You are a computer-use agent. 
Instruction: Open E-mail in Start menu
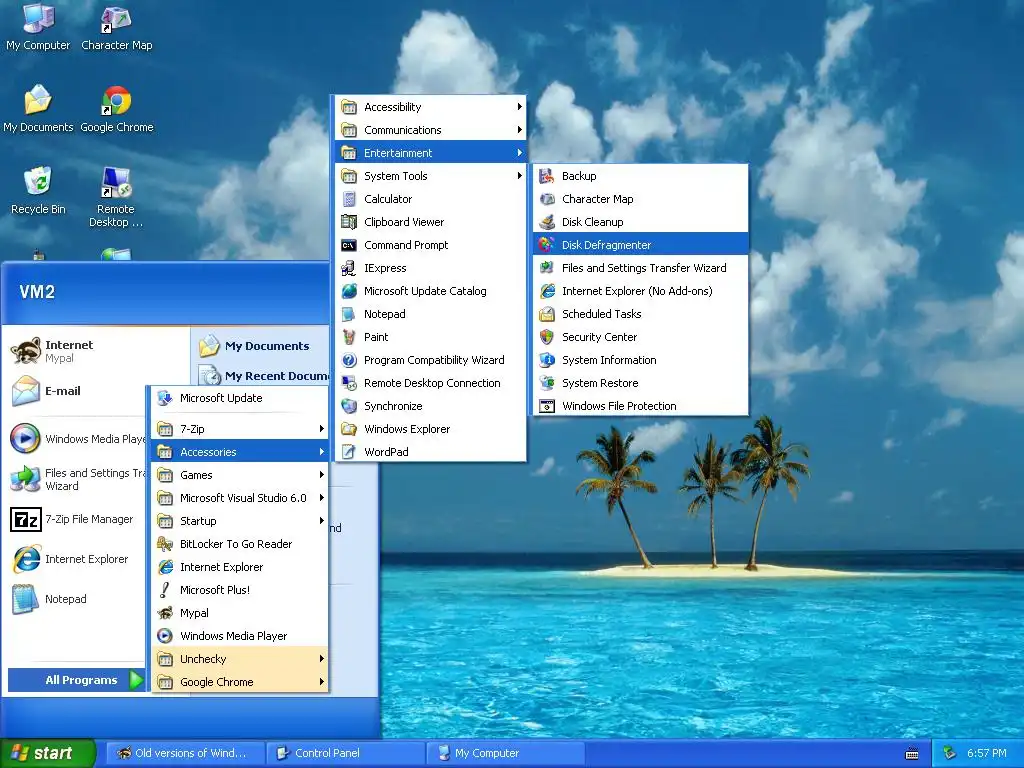click(72, 391)
